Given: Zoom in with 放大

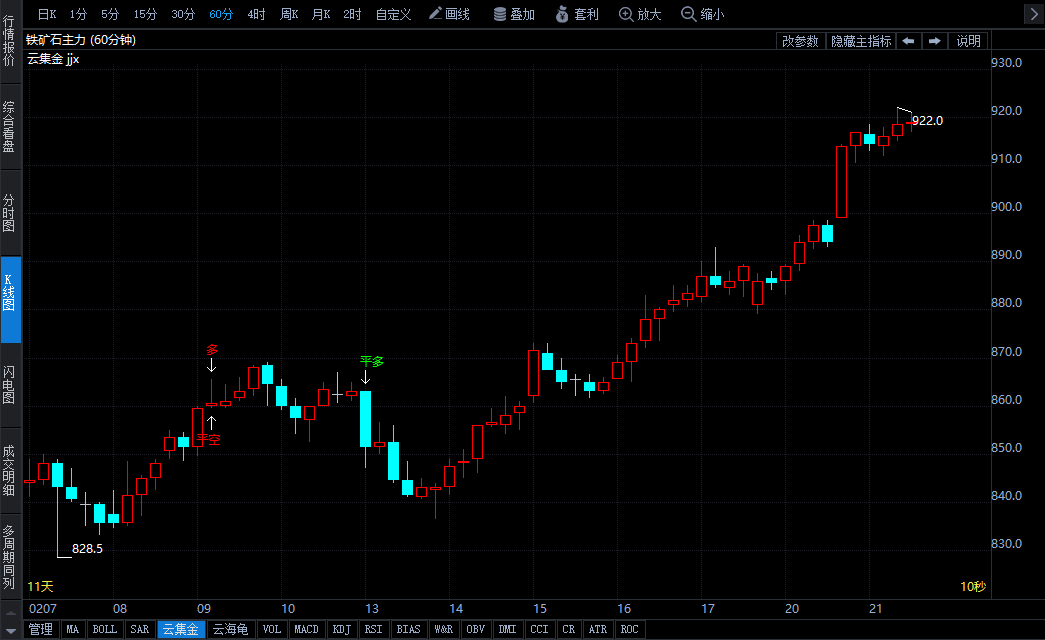Looking at the screenshot, I should [640, 14].
